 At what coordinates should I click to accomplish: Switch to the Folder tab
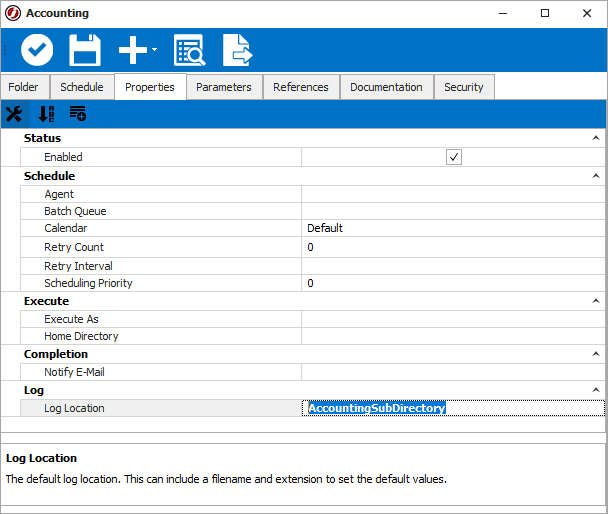[23, 87]
